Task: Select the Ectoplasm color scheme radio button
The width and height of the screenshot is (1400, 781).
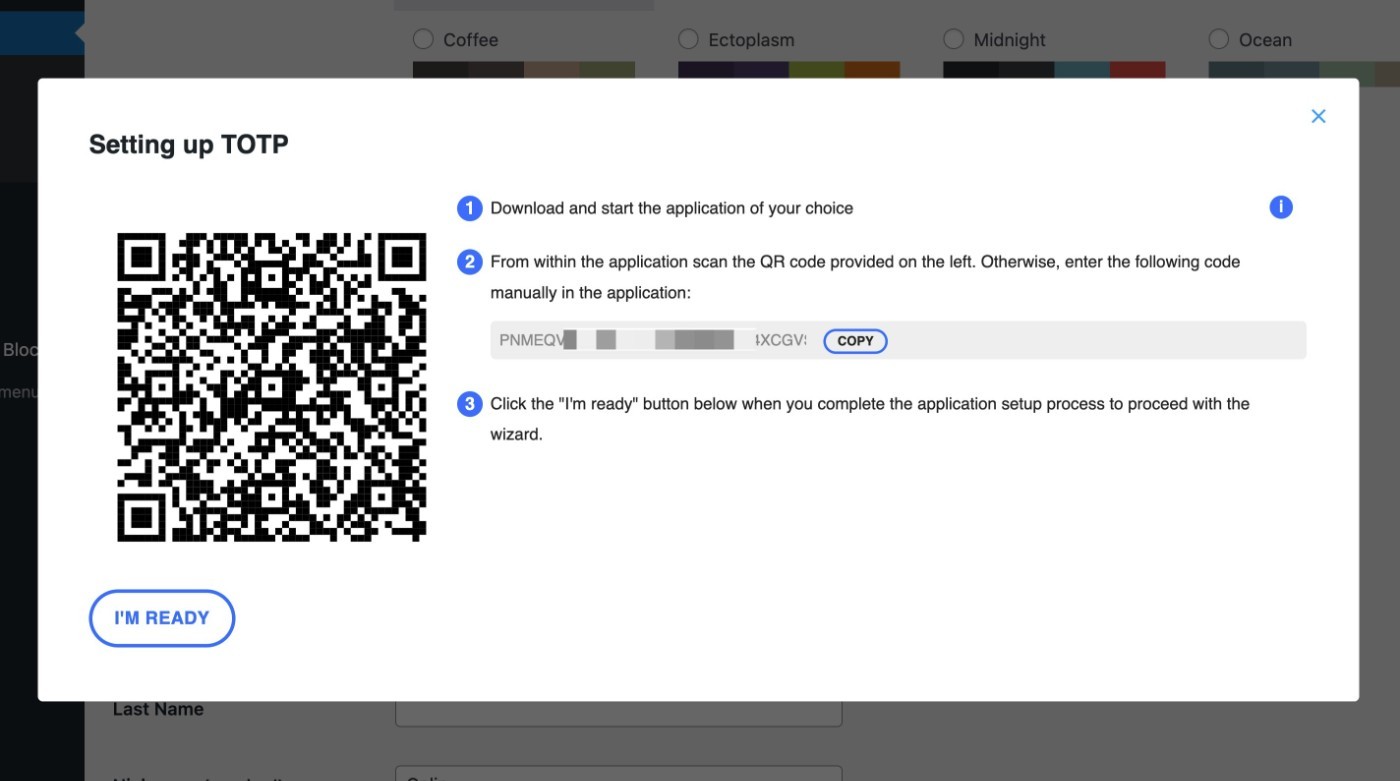Action: pos(688,39)
